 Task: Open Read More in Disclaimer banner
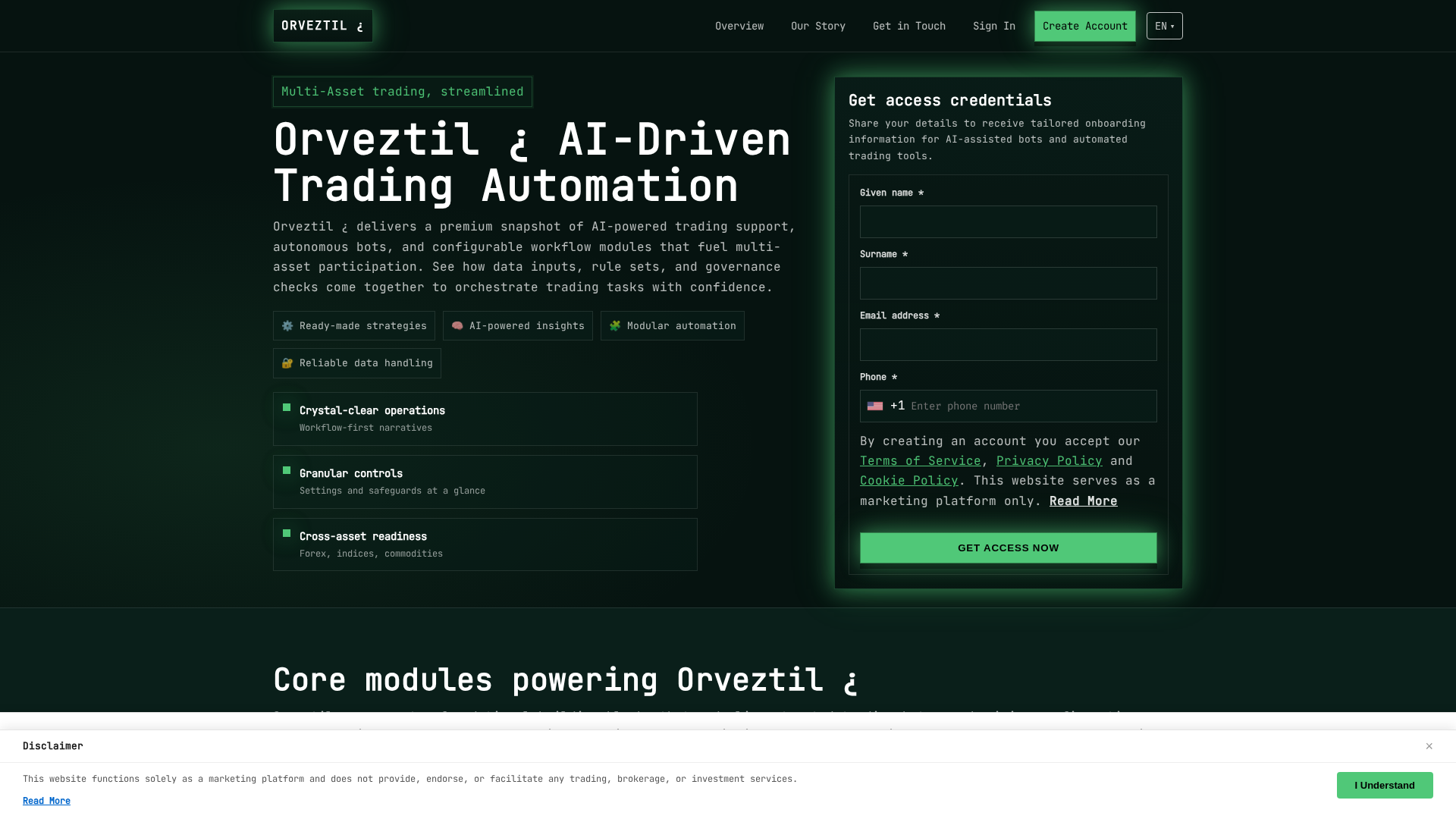point(46,801)
